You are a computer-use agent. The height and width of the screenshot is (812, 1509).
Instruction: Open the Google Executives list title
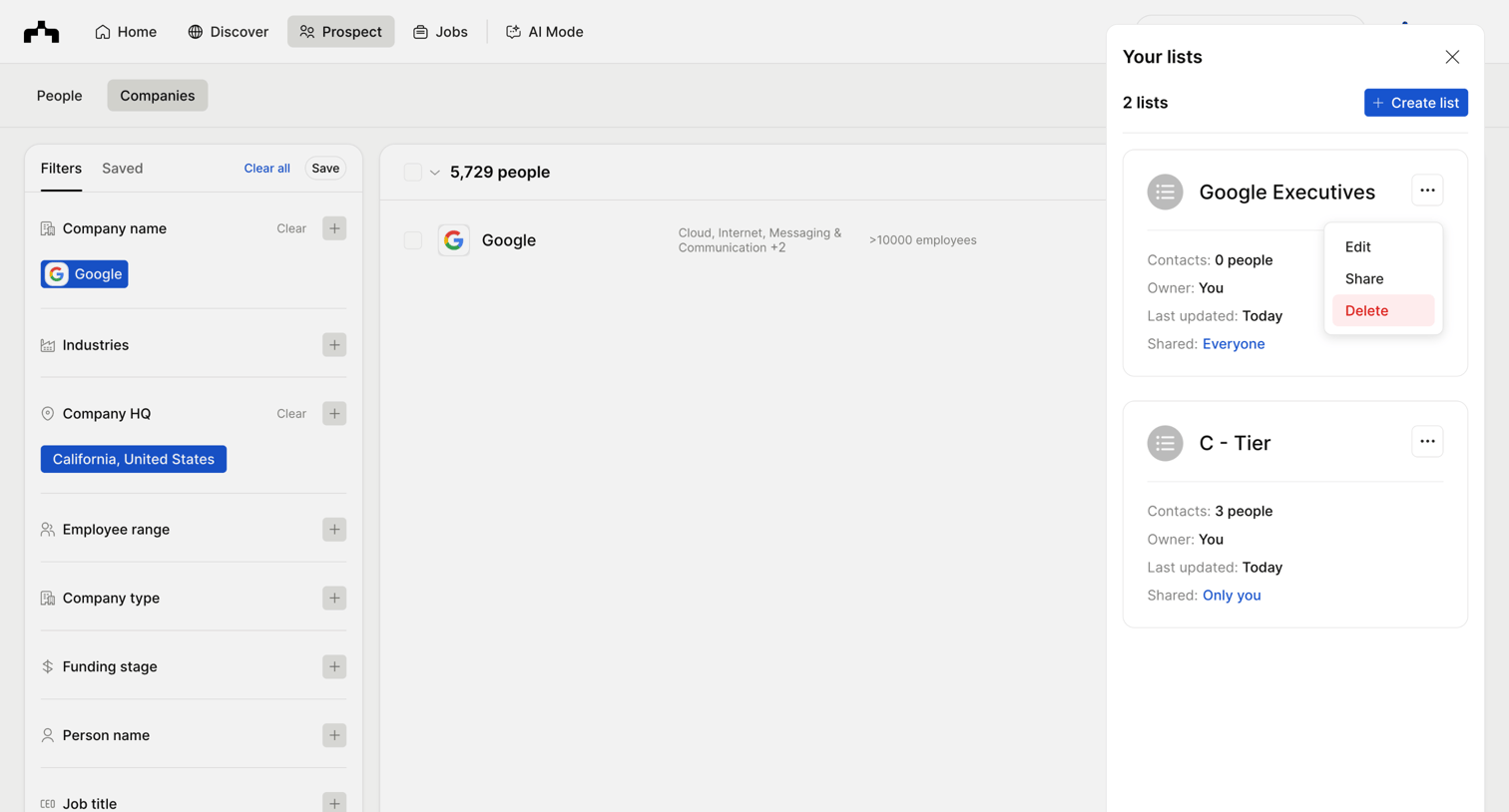[1286, 192]
